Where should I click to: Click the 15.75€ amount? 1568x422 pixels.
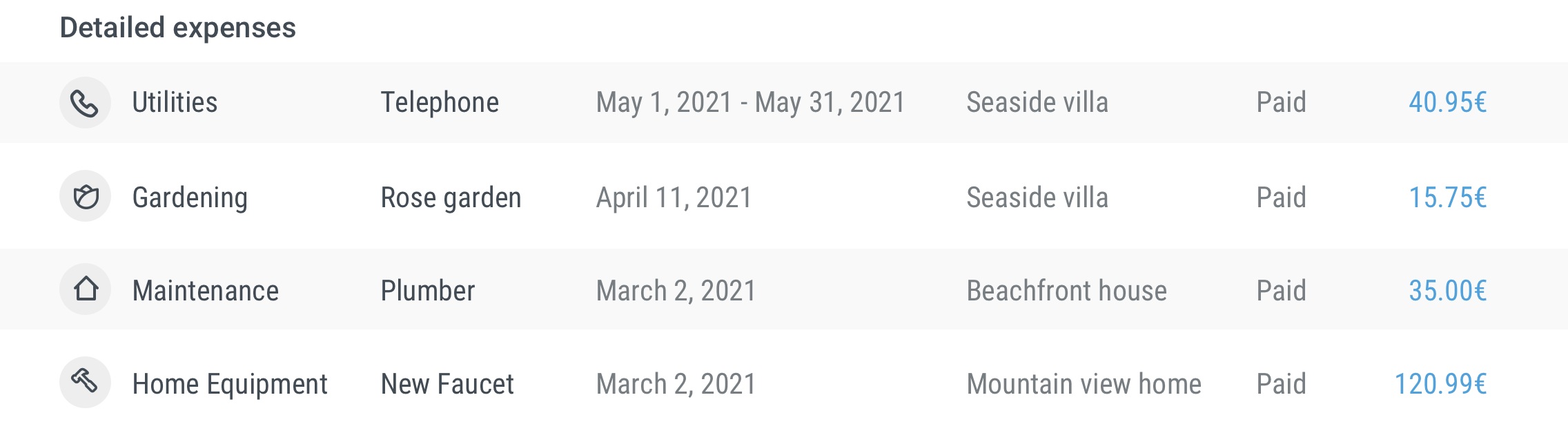click(x=1447, y=198)
